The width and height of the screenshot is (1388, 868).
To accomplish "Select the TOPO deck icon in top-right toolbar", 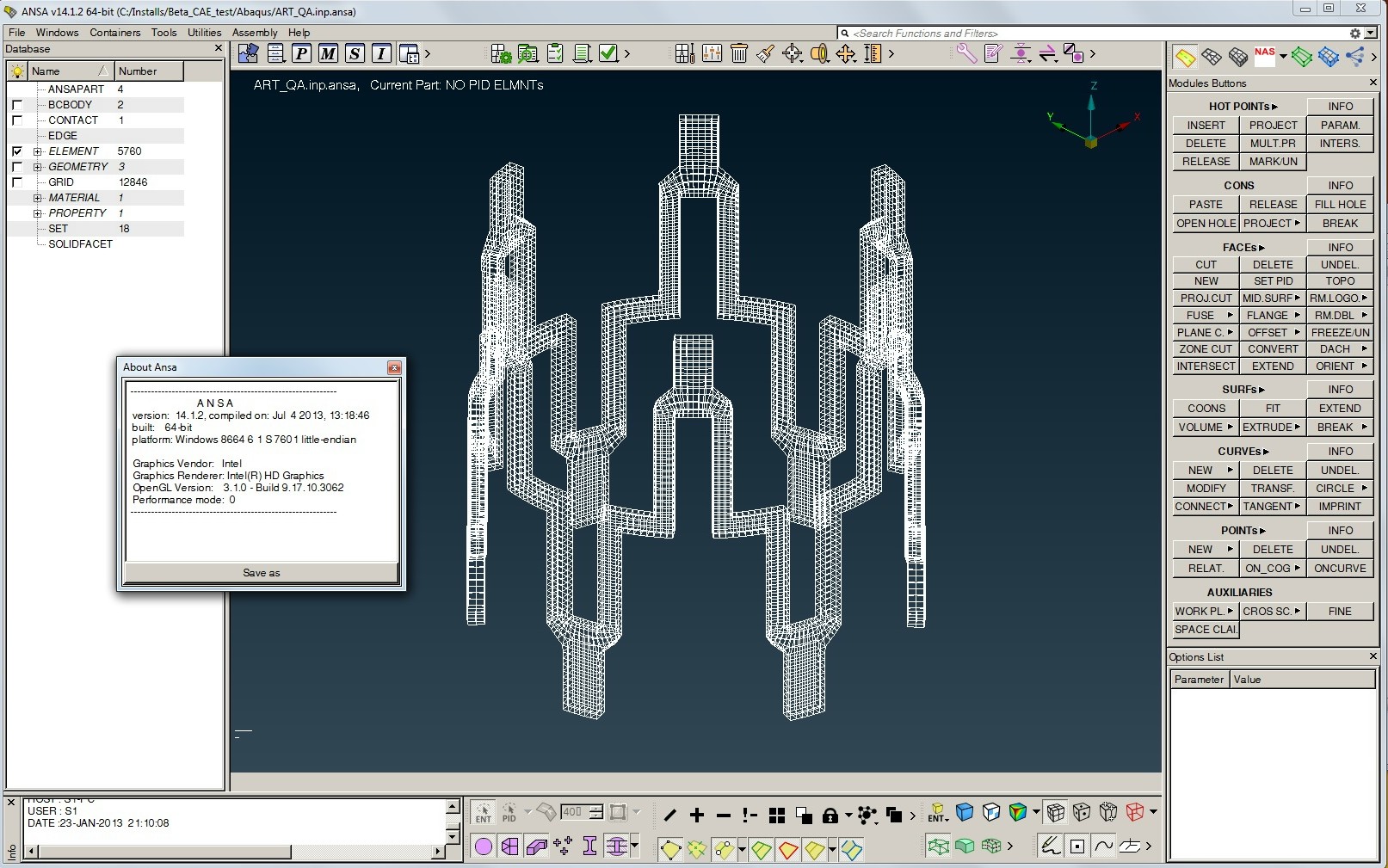I will 1183,57.
